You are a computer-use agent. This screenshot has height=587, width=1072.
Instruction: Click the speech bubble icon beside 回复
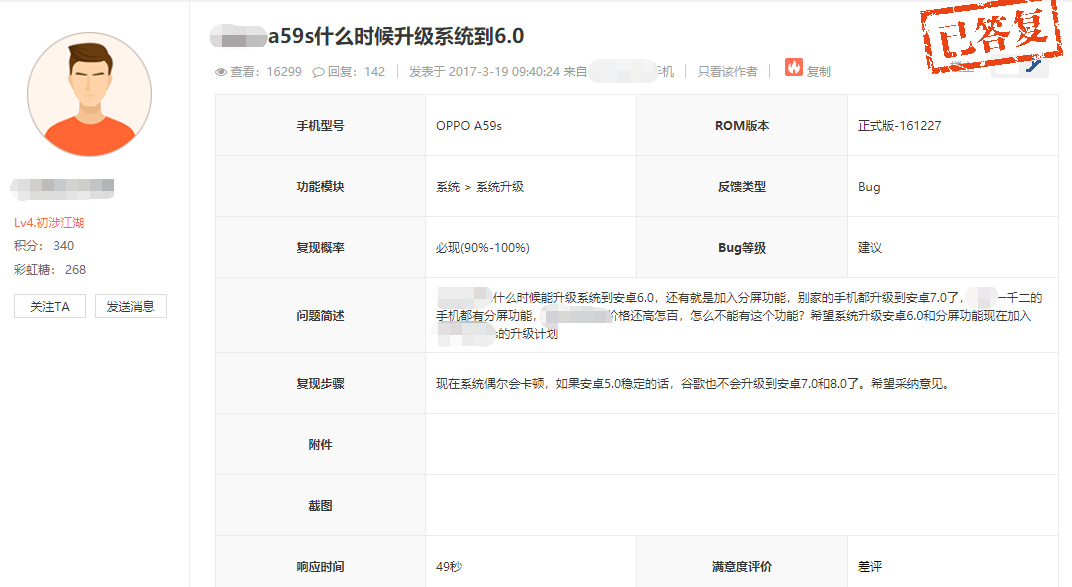pos(318,72)
